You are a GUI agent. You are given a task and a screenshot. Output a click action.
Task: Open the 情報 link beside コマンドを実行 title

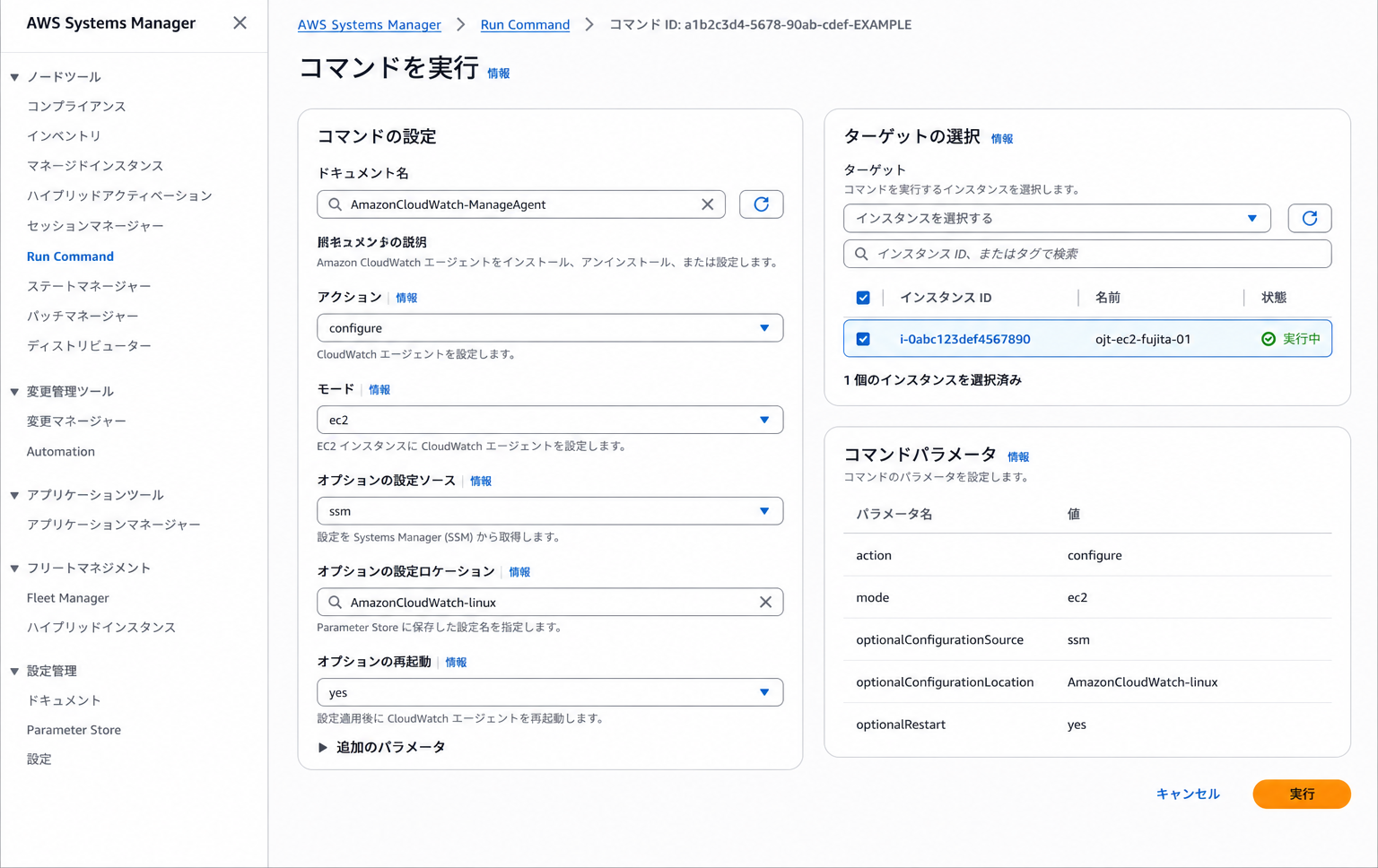[499, 74]
